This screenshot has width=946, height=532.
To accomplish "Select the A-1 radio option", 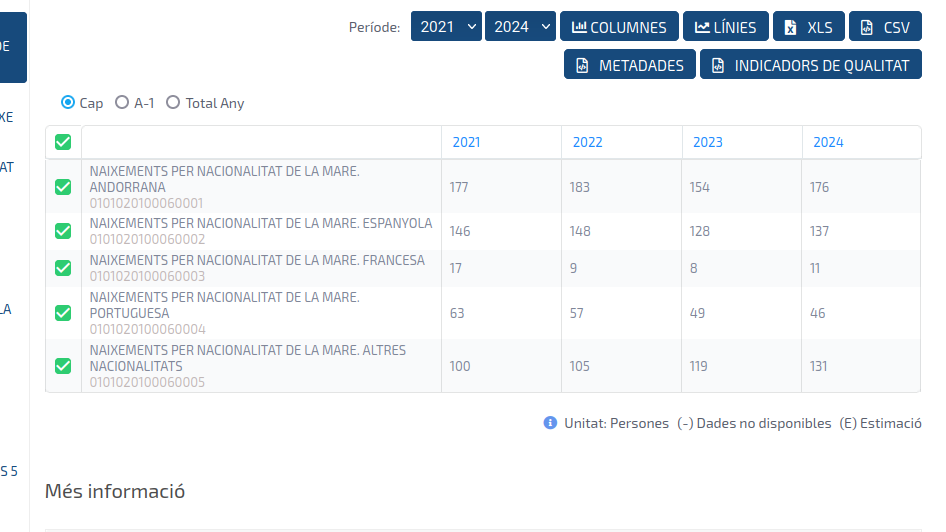I will 122,102.
